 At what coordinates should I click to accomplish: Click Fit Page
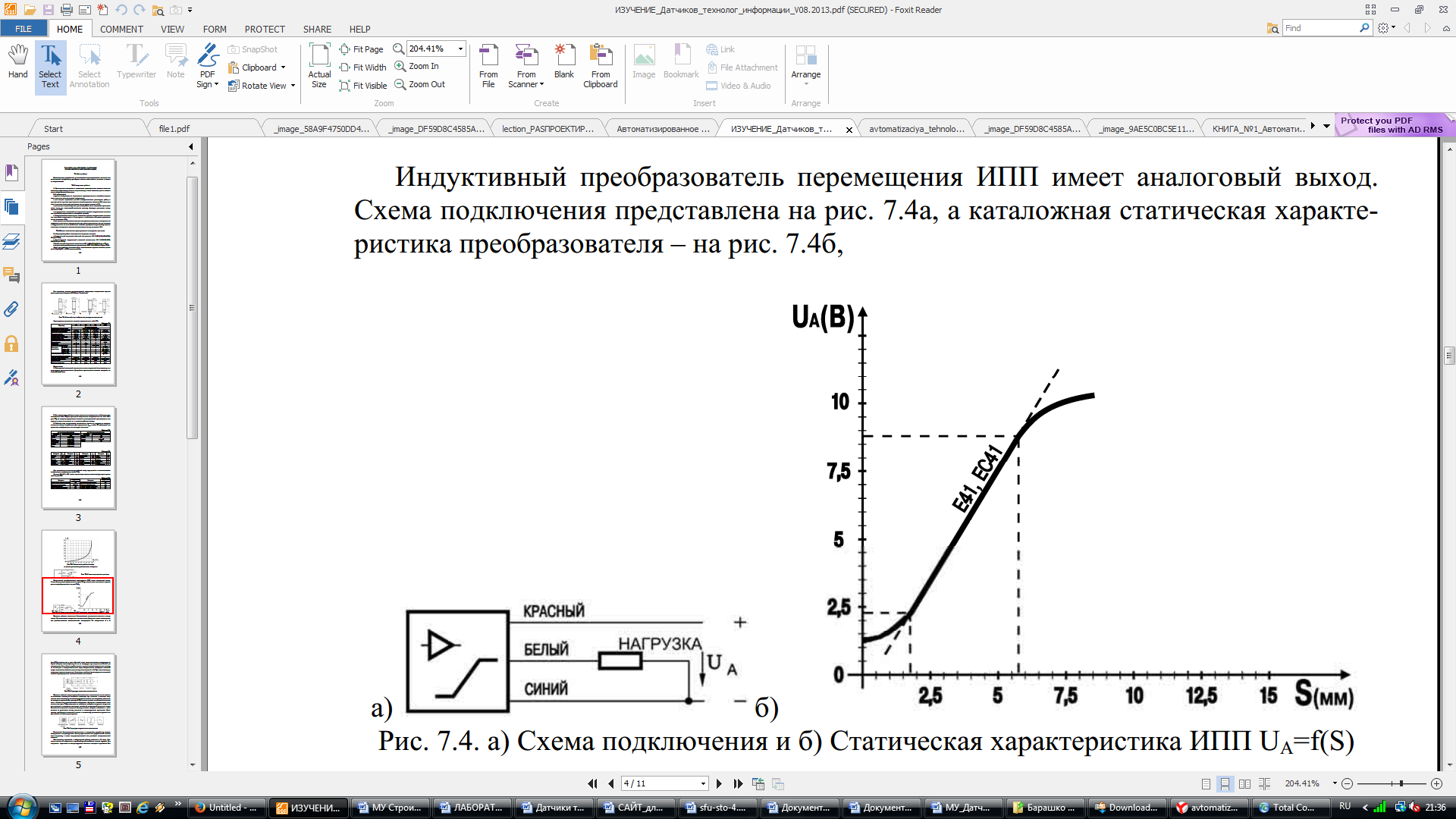[362, 49]
